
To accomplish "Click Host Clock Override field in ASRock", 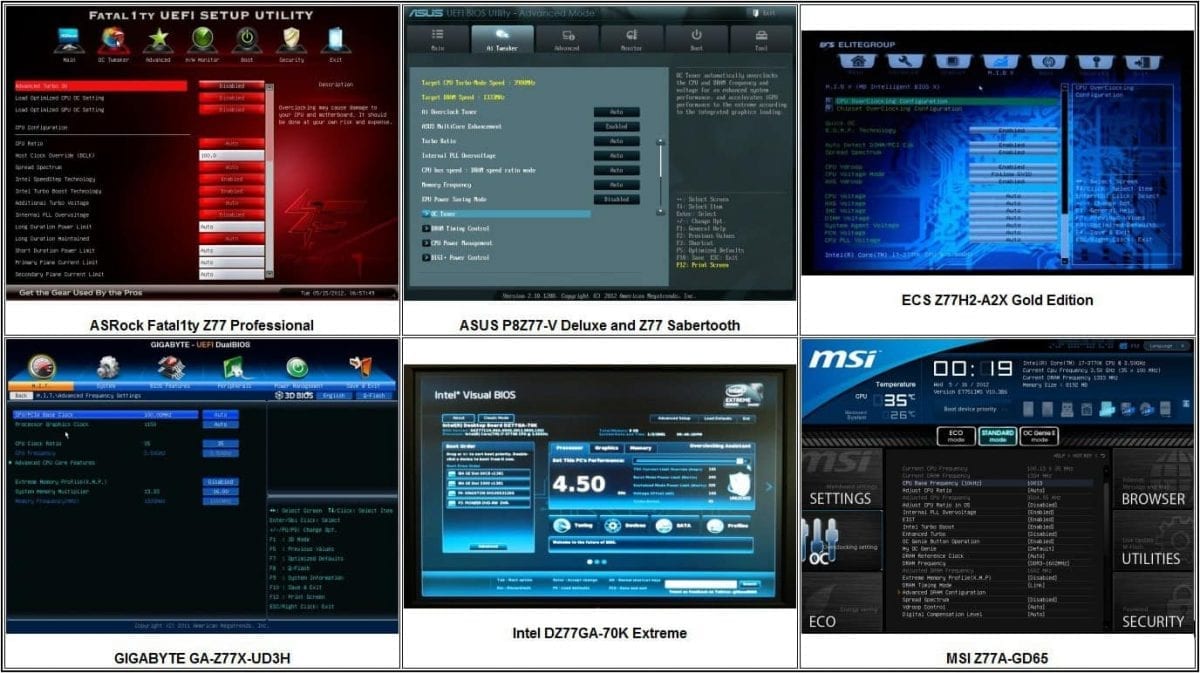I will click(x=232, y=155).
